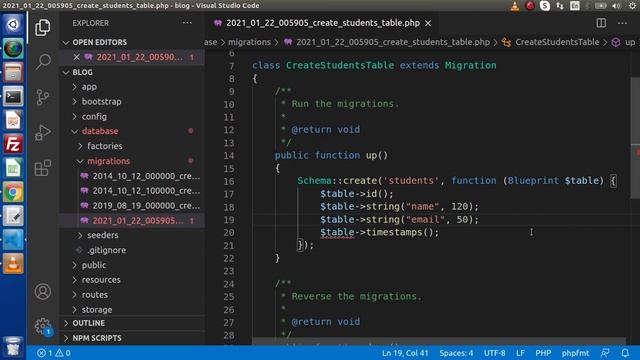Open Explorer Views and More Actions ellipsis
The width and height of the screenshot is (640, 360).
(x=187, y=23)
